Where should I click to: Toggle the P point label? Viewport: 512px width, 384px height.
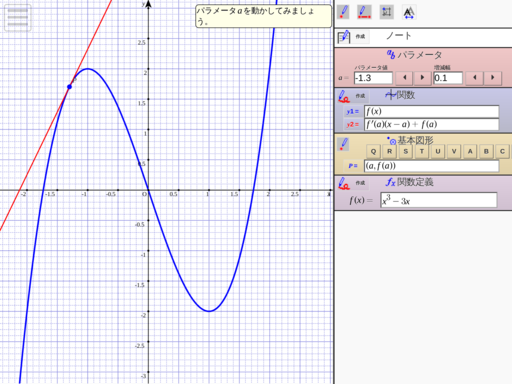353,166
